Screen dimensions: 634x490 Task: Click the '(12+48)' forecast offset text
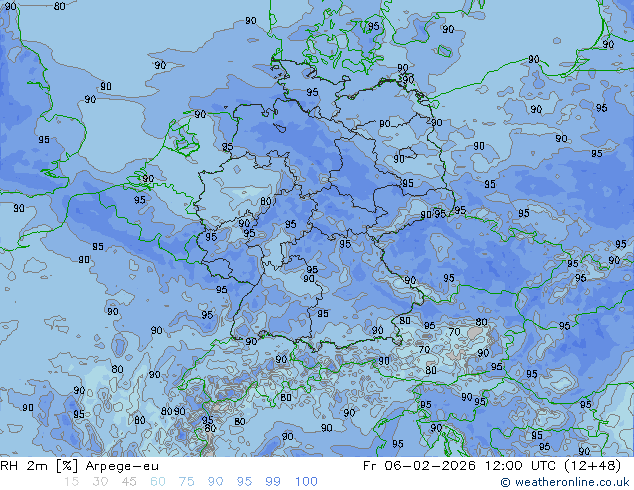592,466
